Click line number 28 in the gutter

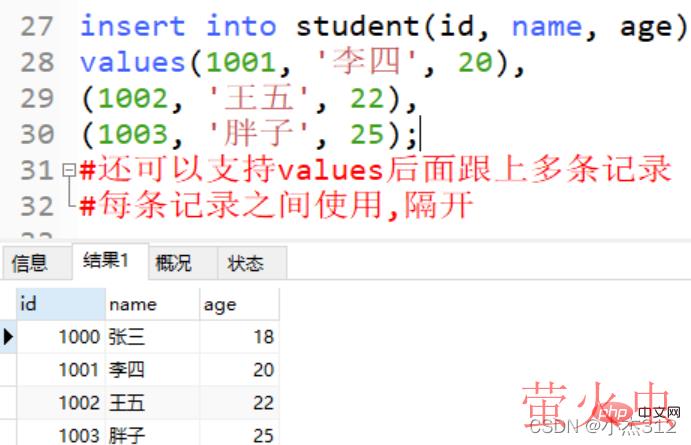(37, 62)
